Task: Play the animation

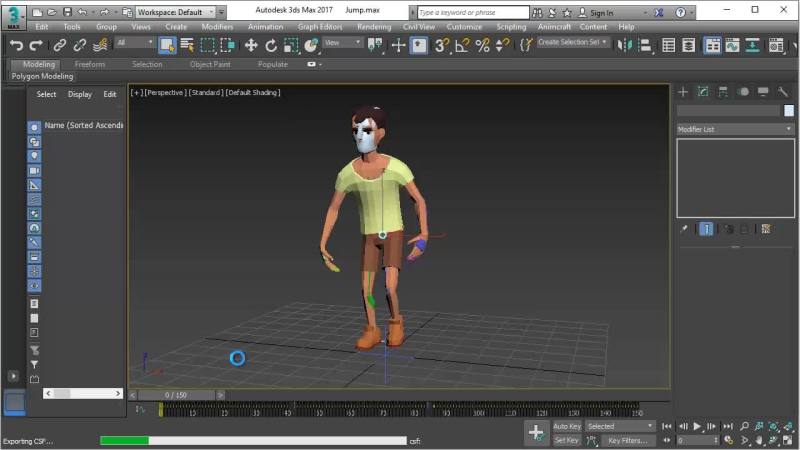Action: [697, 426]
